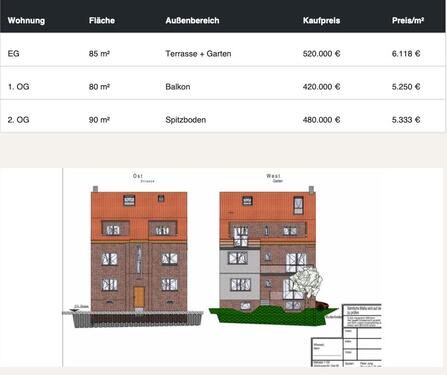The width and height of the screenshot is (447, 375).
Task: Click the 5.333 € price per m²
Action: point(406,120)
